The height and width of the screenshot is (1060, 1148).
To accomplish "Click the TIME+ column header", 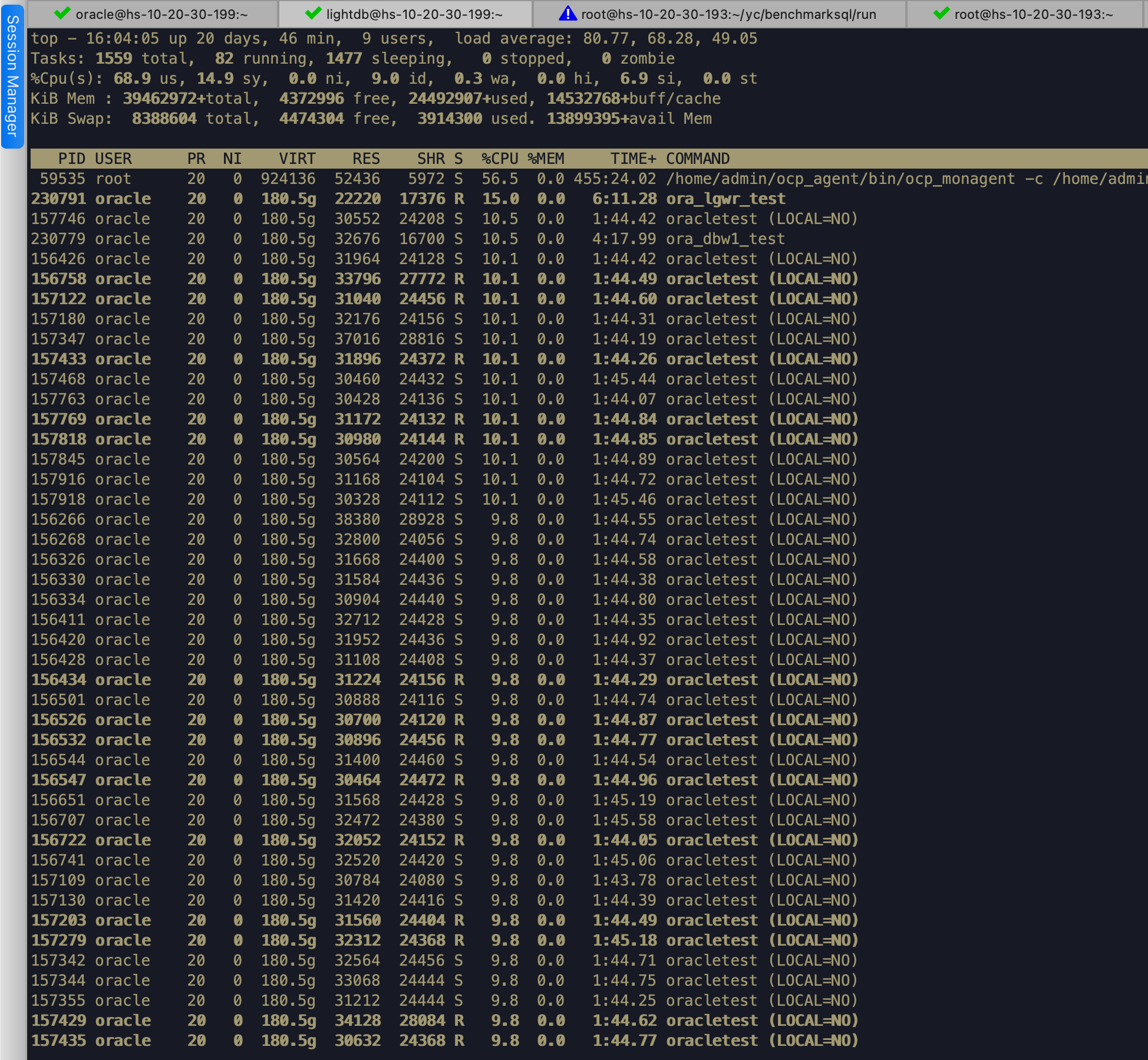I will (x=634, y=158).
